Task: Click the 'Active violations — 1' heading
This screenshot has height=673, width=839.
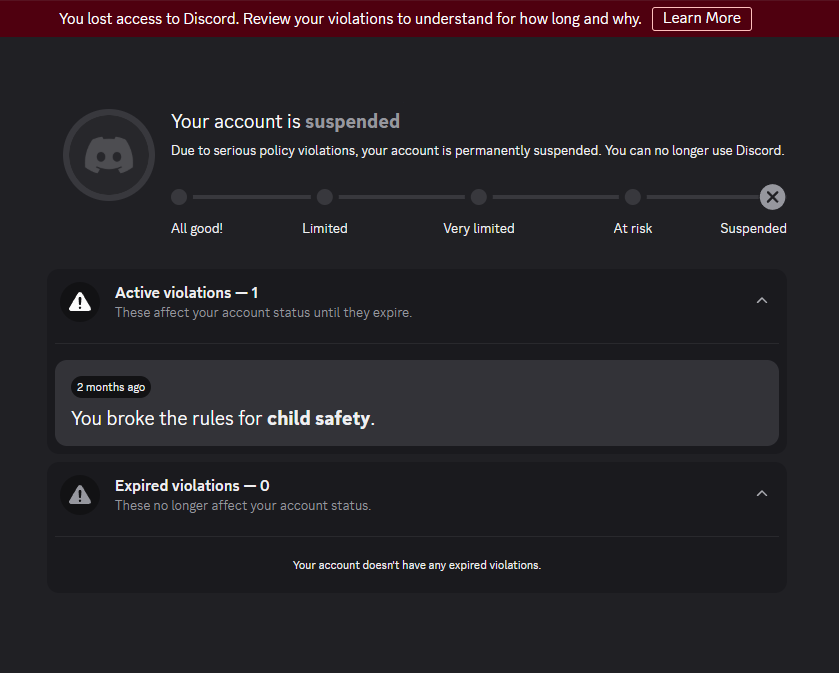Action: pyautogui.click(x=187, y=293)
